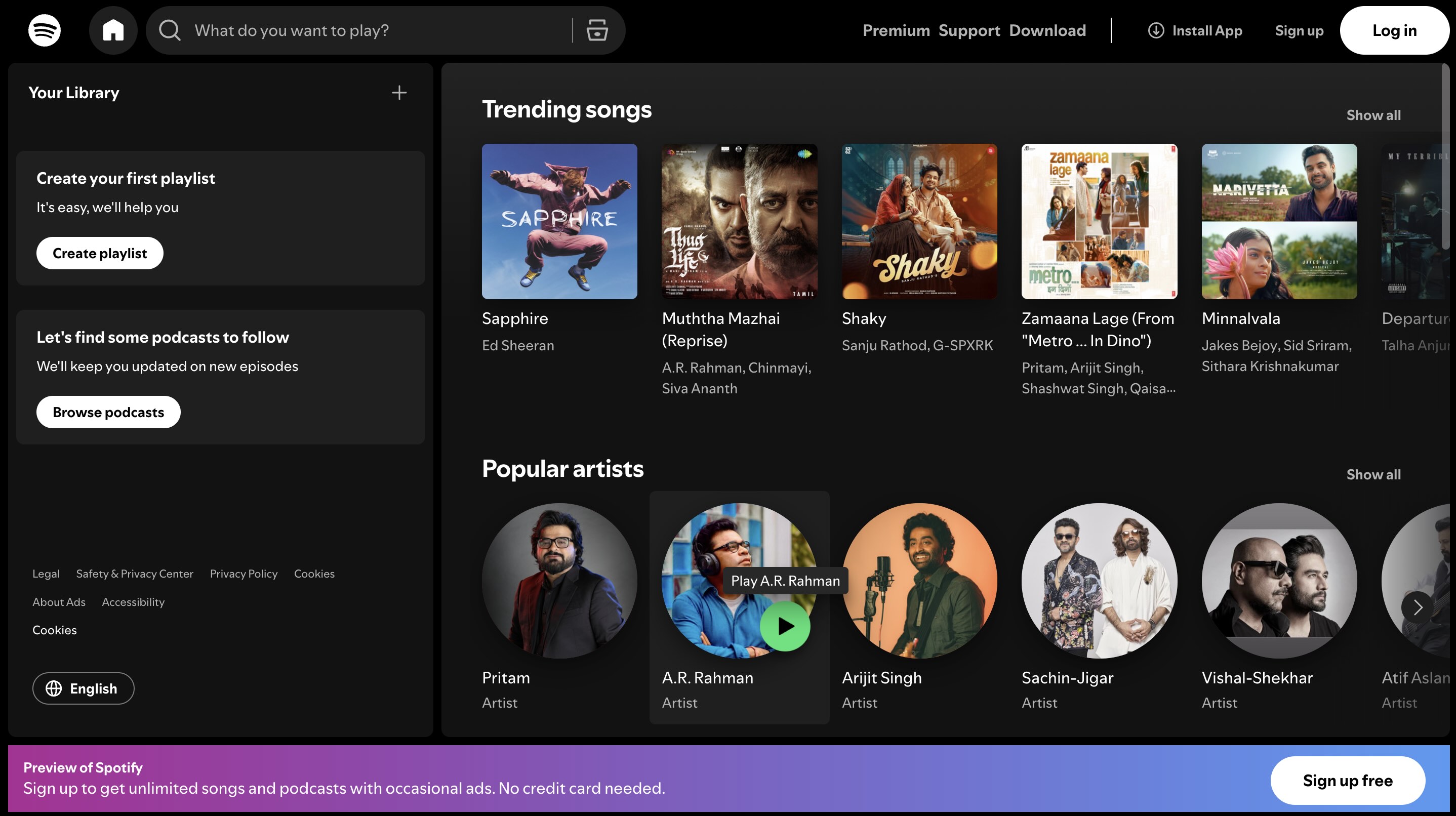Open Muththa Mazhai (Reprise) cover art
The image size is (1456, 816).
point(739,222)
